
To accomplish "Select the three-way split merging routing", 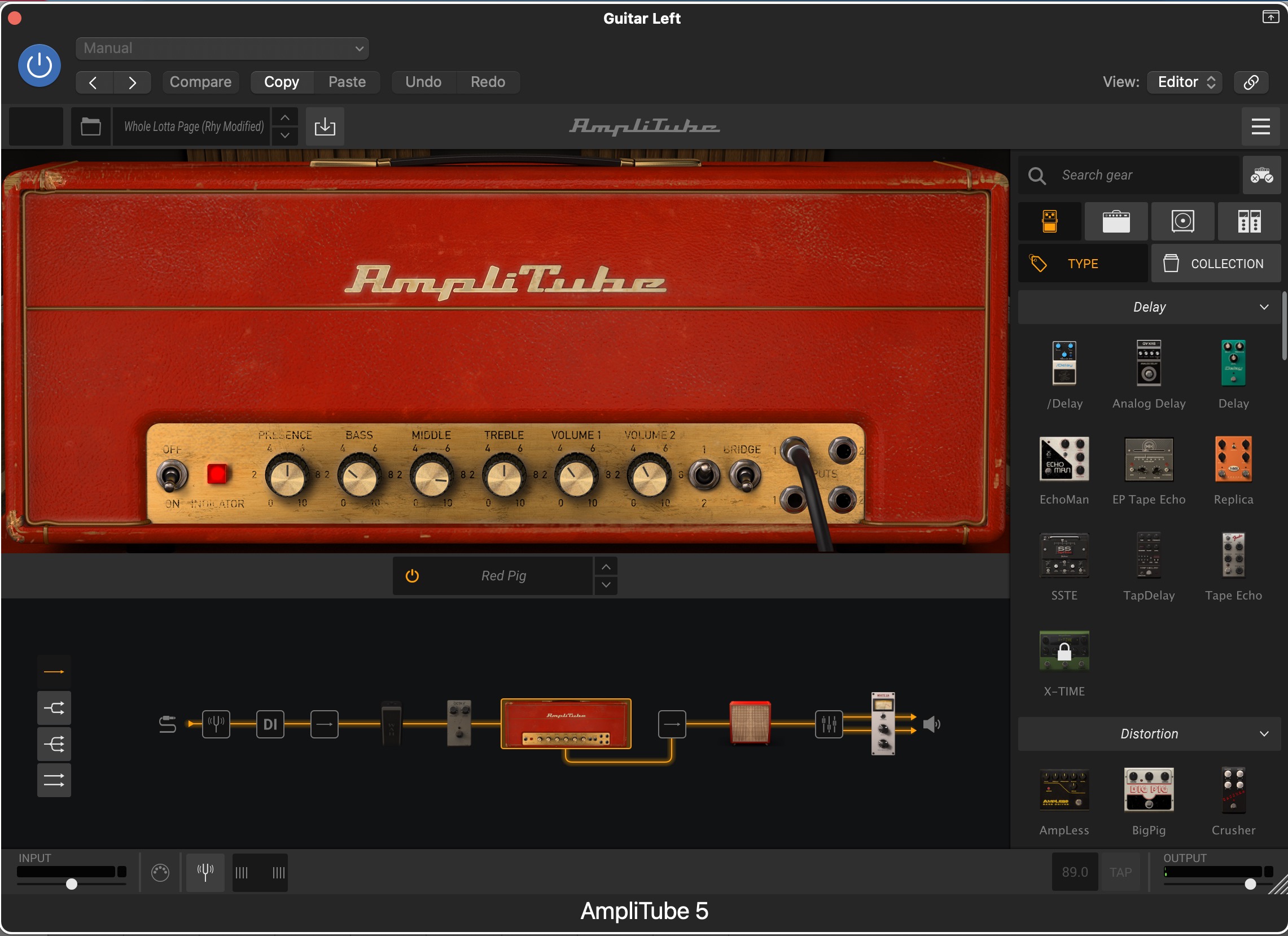I will pyautogui.click(x=54, y=745).
